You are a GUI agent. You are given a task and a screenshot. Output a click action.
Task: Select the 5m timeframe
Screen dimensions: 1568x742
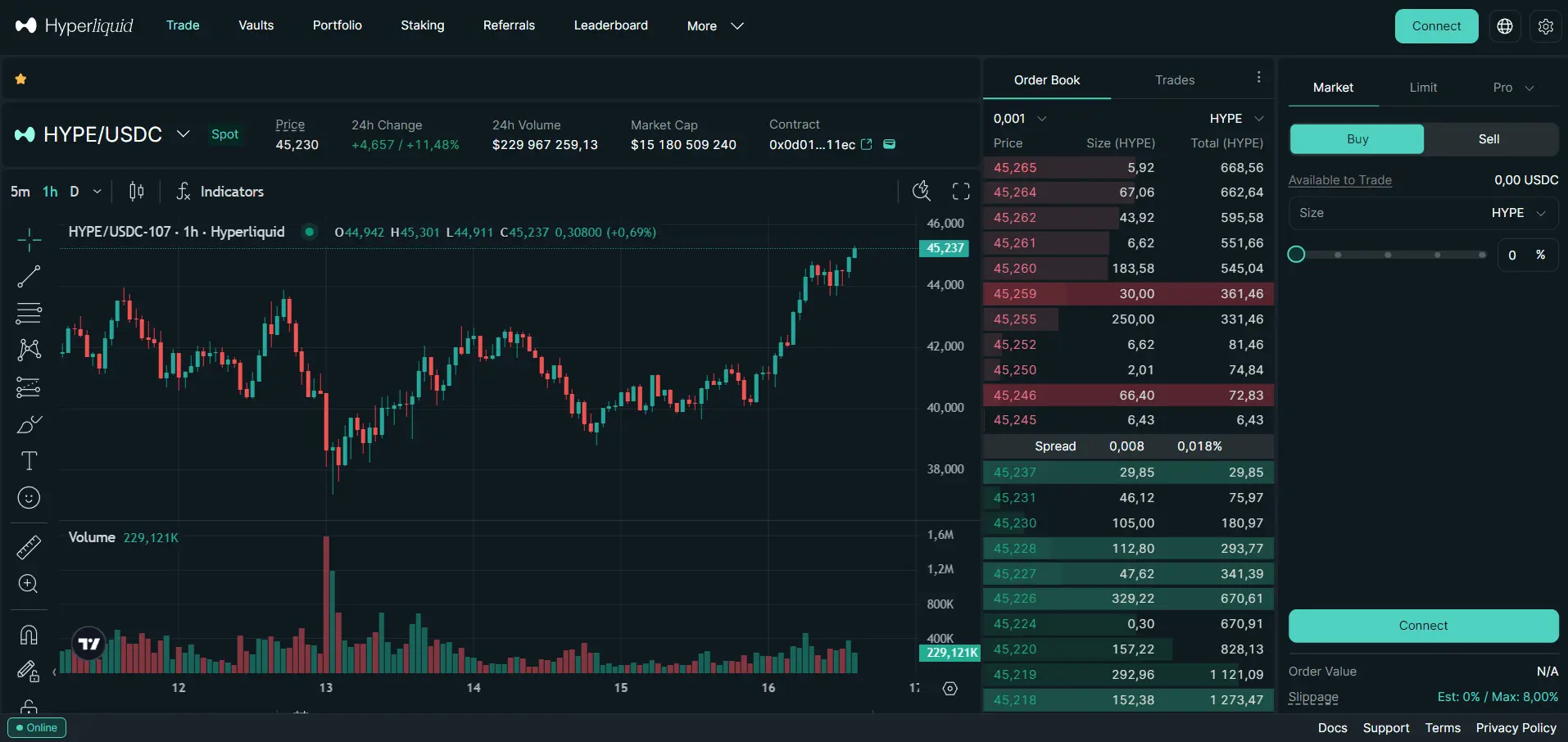point(20,192)
